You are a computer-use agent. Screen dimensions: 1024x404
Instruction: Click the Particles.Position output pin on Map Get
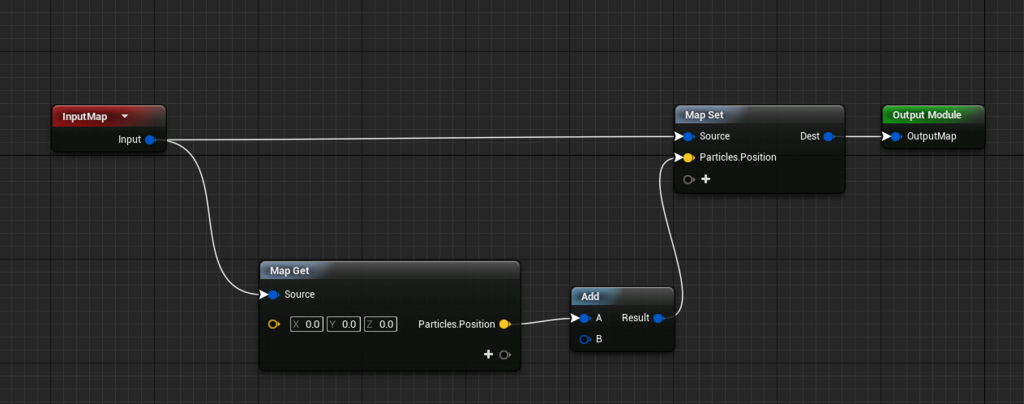(504, 324)
